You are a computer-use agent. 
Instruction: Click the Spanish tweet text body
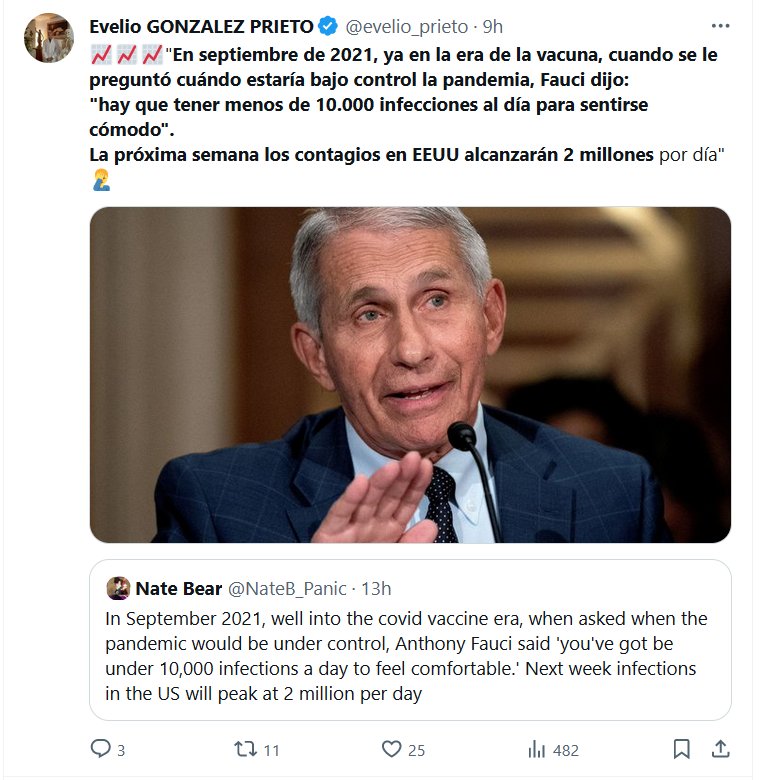[x=400, y=105]
